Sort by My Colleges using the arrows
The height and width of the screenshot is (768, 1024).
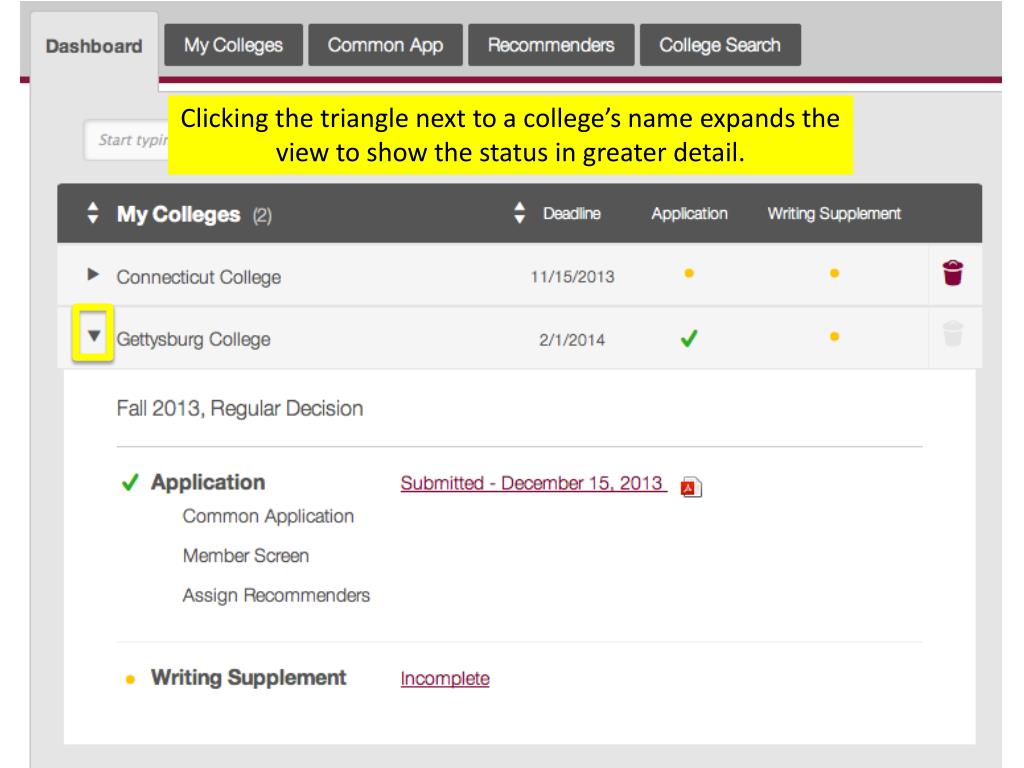click(x=93, y=213)
